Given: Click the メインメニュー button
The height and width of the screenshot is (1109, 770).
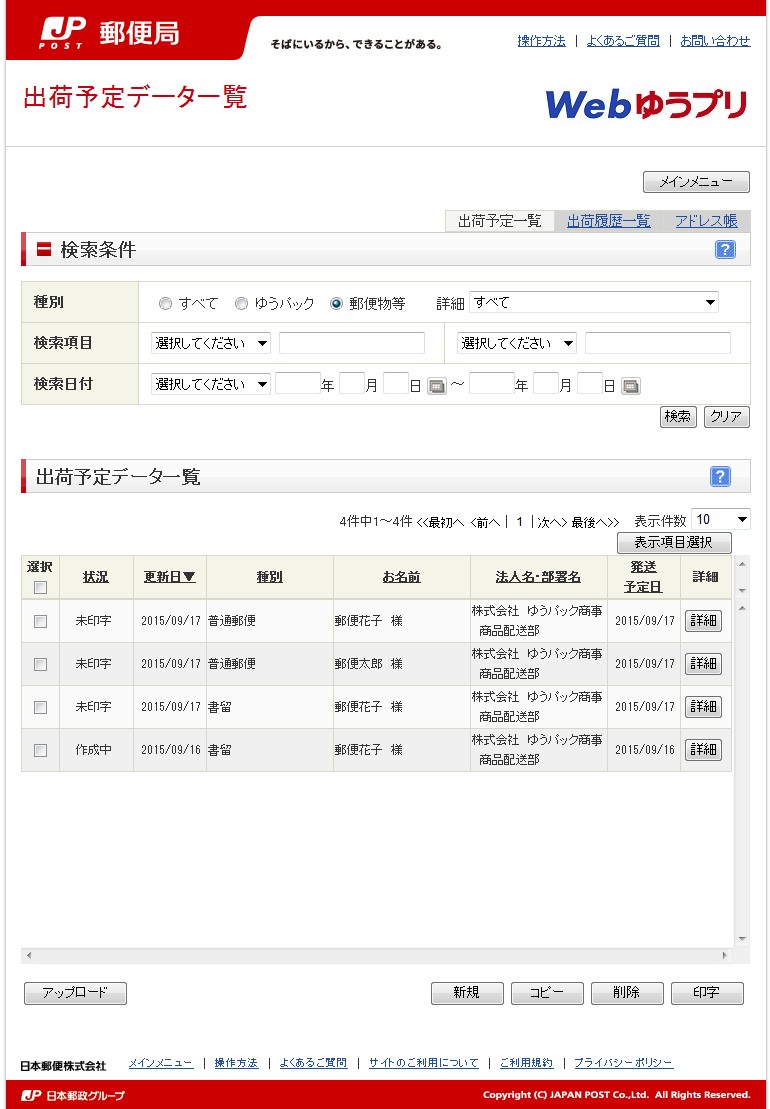Looking at the screenshot, I should 696,182.
